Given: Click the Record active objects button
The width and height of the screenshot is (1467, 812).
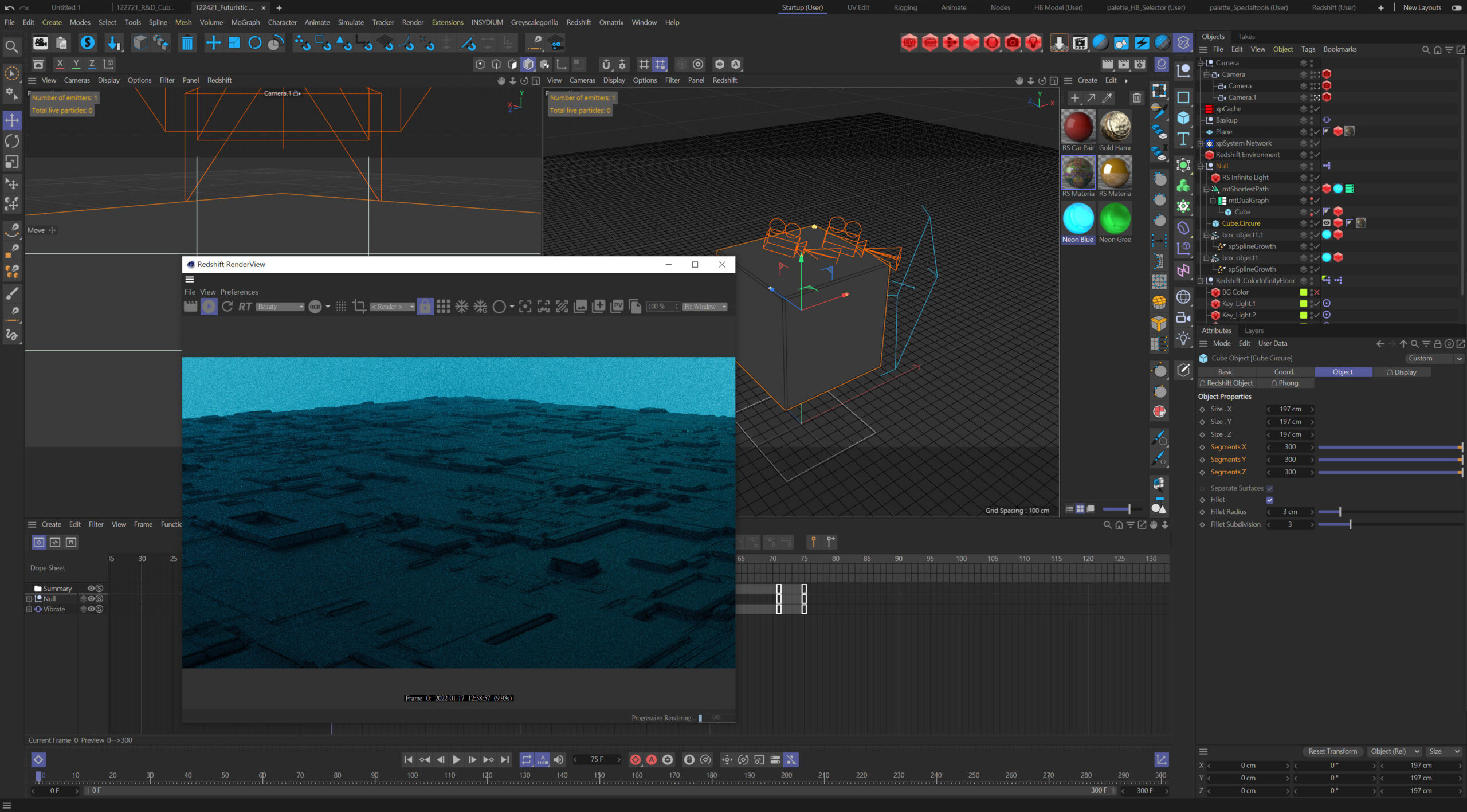Looking at the screenshot, I should (636, 759).
